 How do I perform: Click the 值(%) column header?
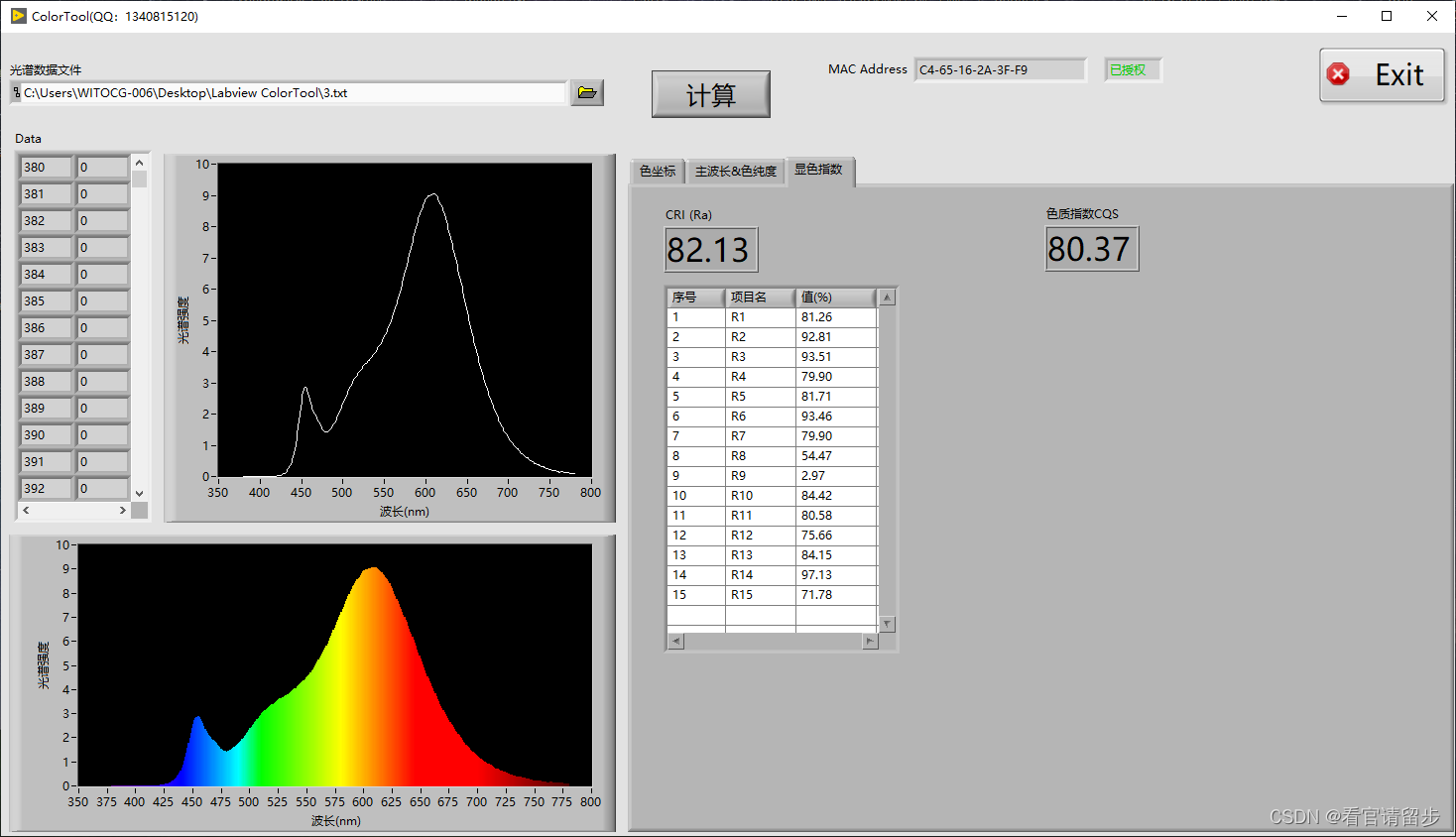[x=836, y=298]
